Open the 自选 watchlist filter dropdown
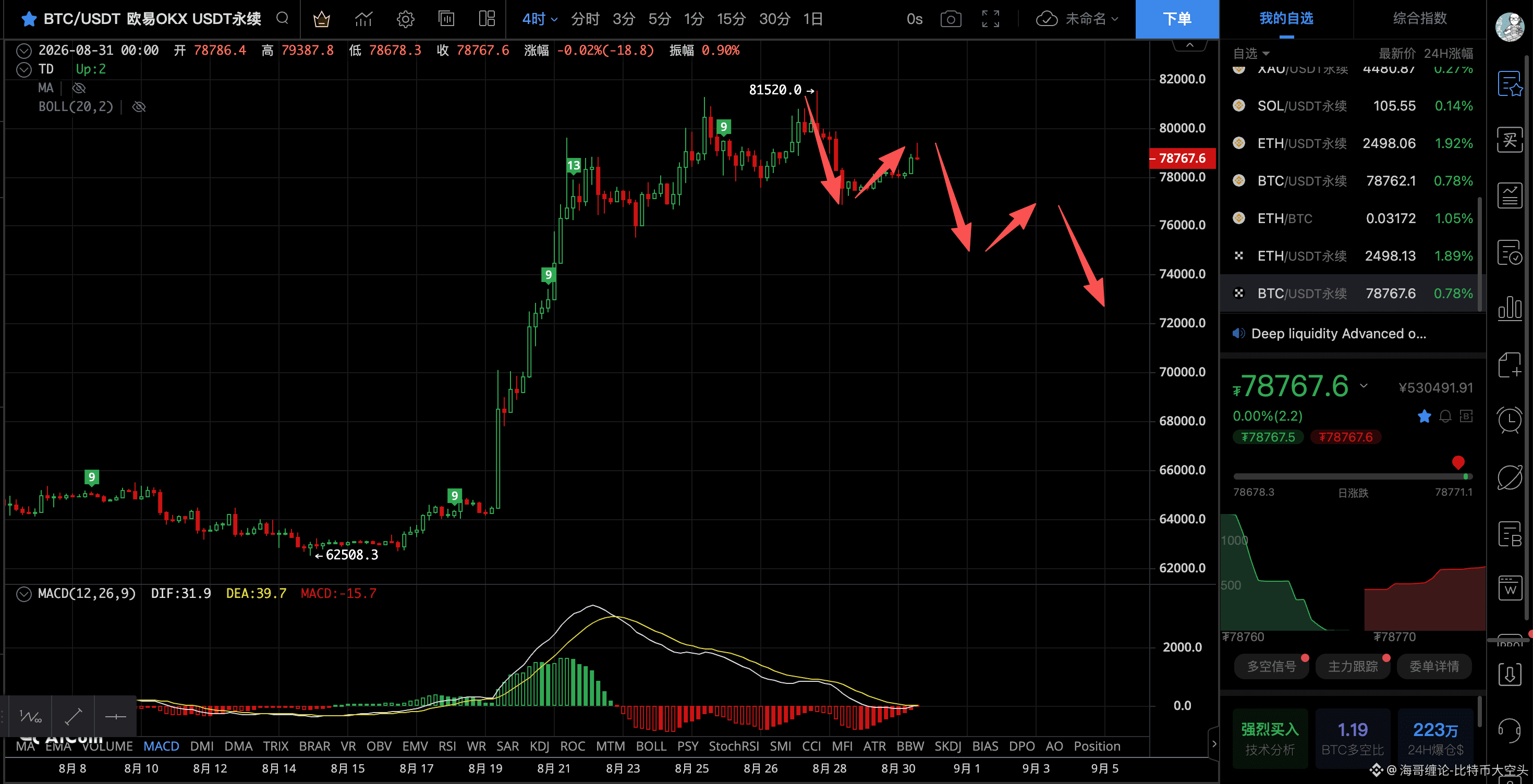1533x784 pixels. 1251,54
